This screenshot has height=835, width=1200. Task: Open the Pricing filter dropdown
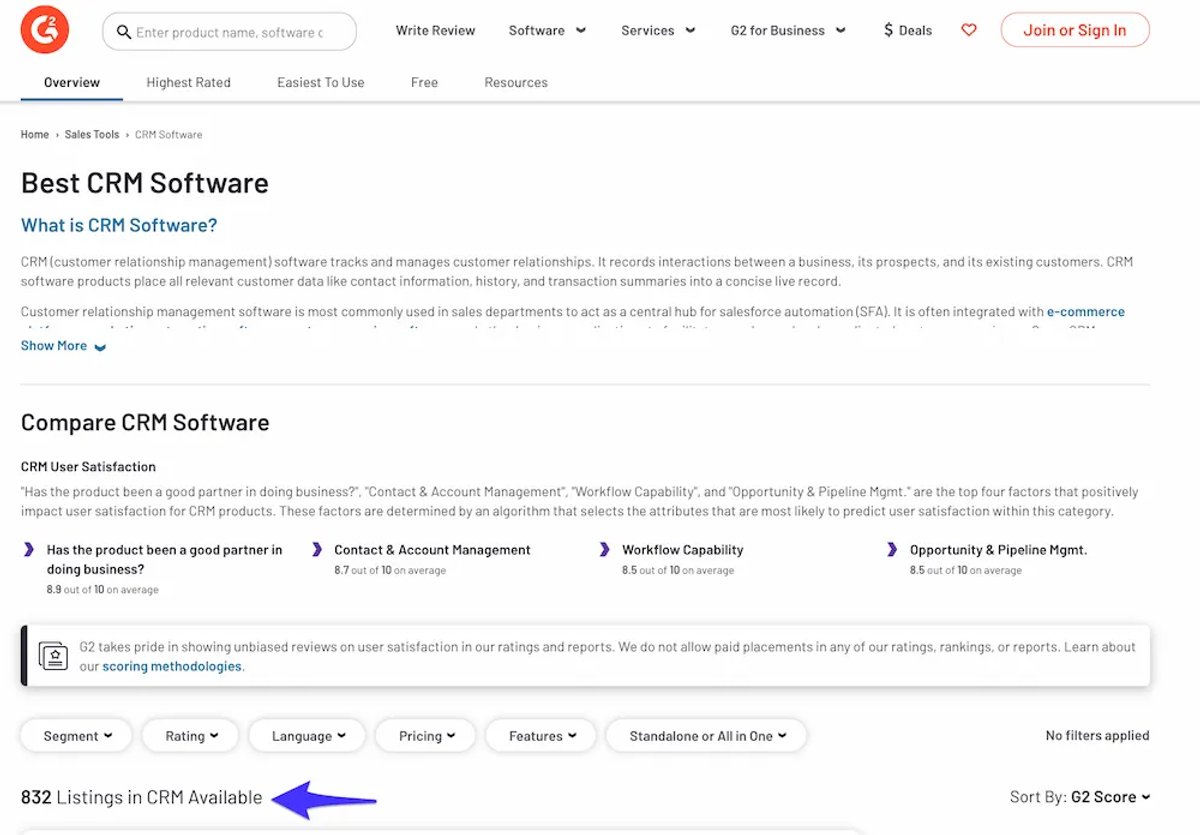[x=425, y=736]
